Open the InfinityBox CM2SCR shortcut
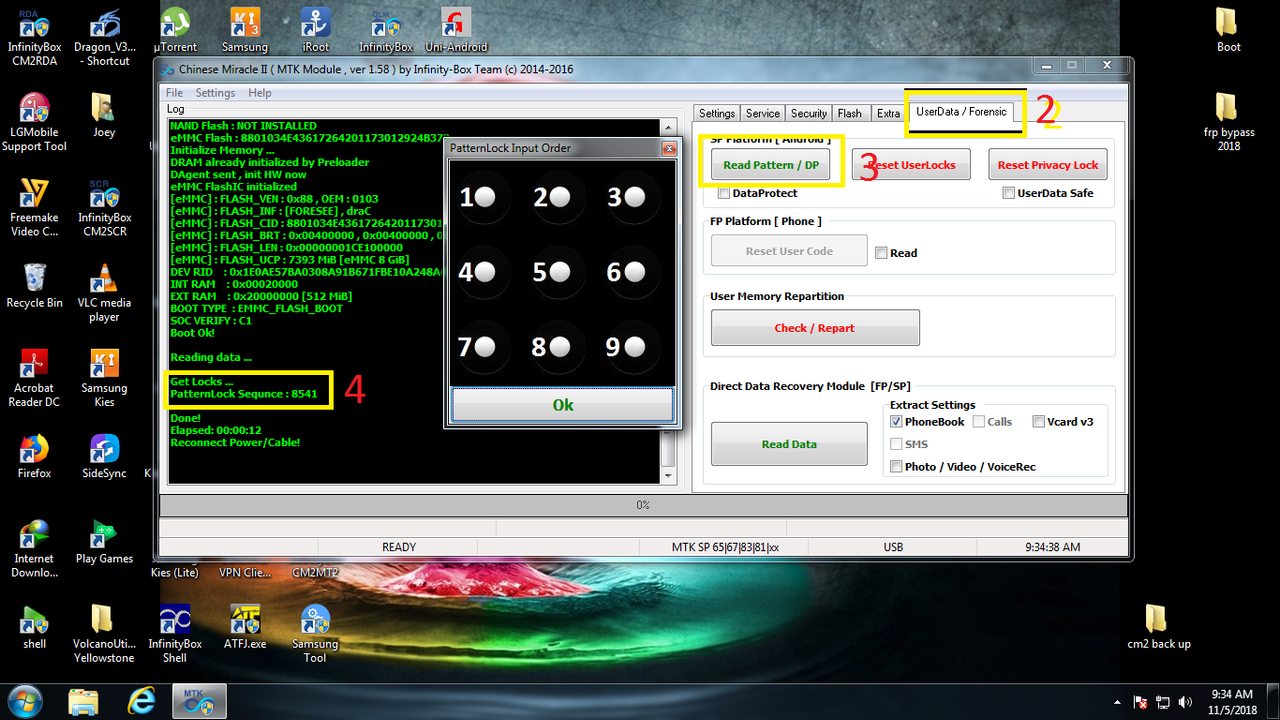Viewport: 1280px width, 720px height. tap(104, 208)
